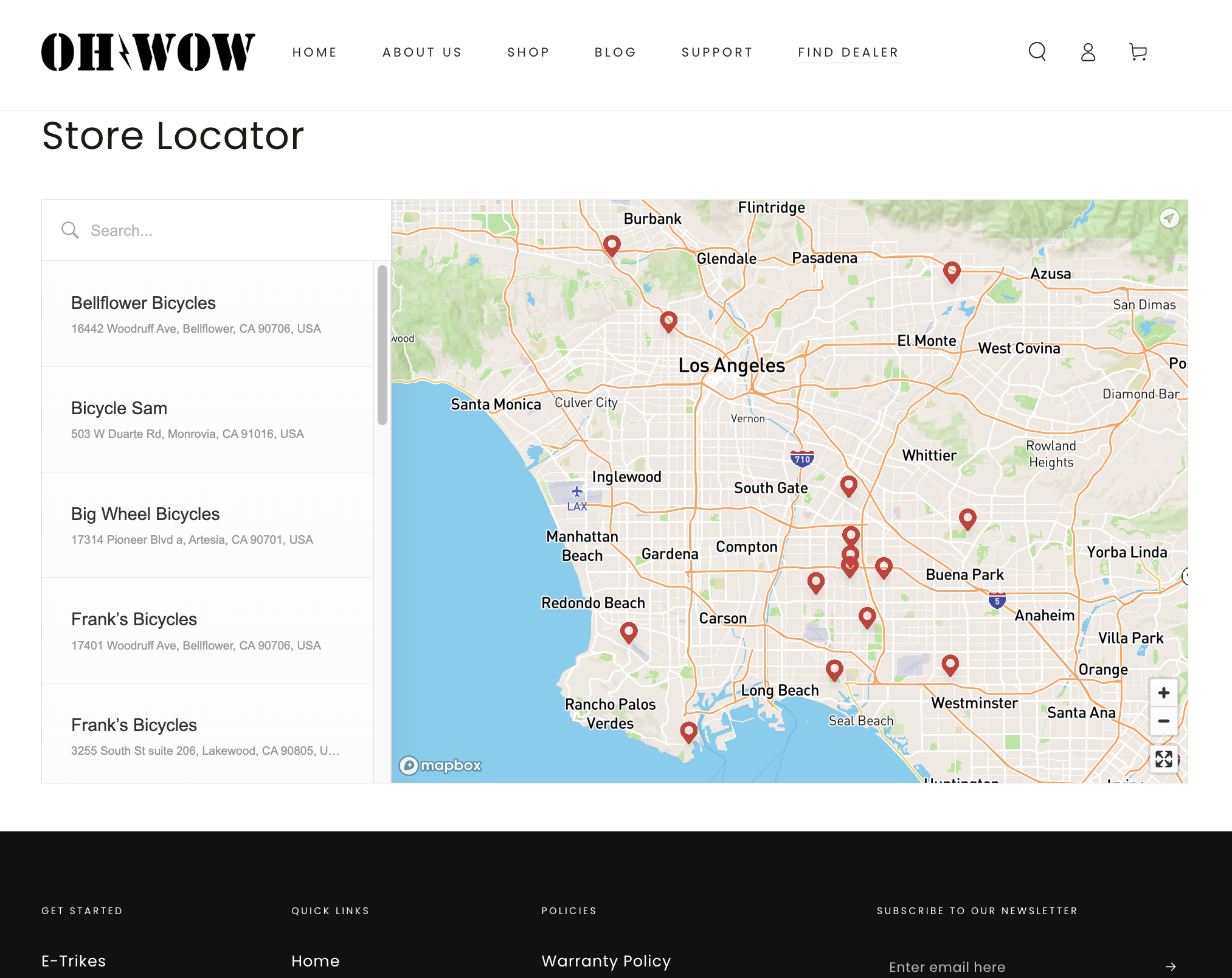Click the E-Trikes footer link
This screenshot has width=1232, height=978.
(x=73, y=961)
